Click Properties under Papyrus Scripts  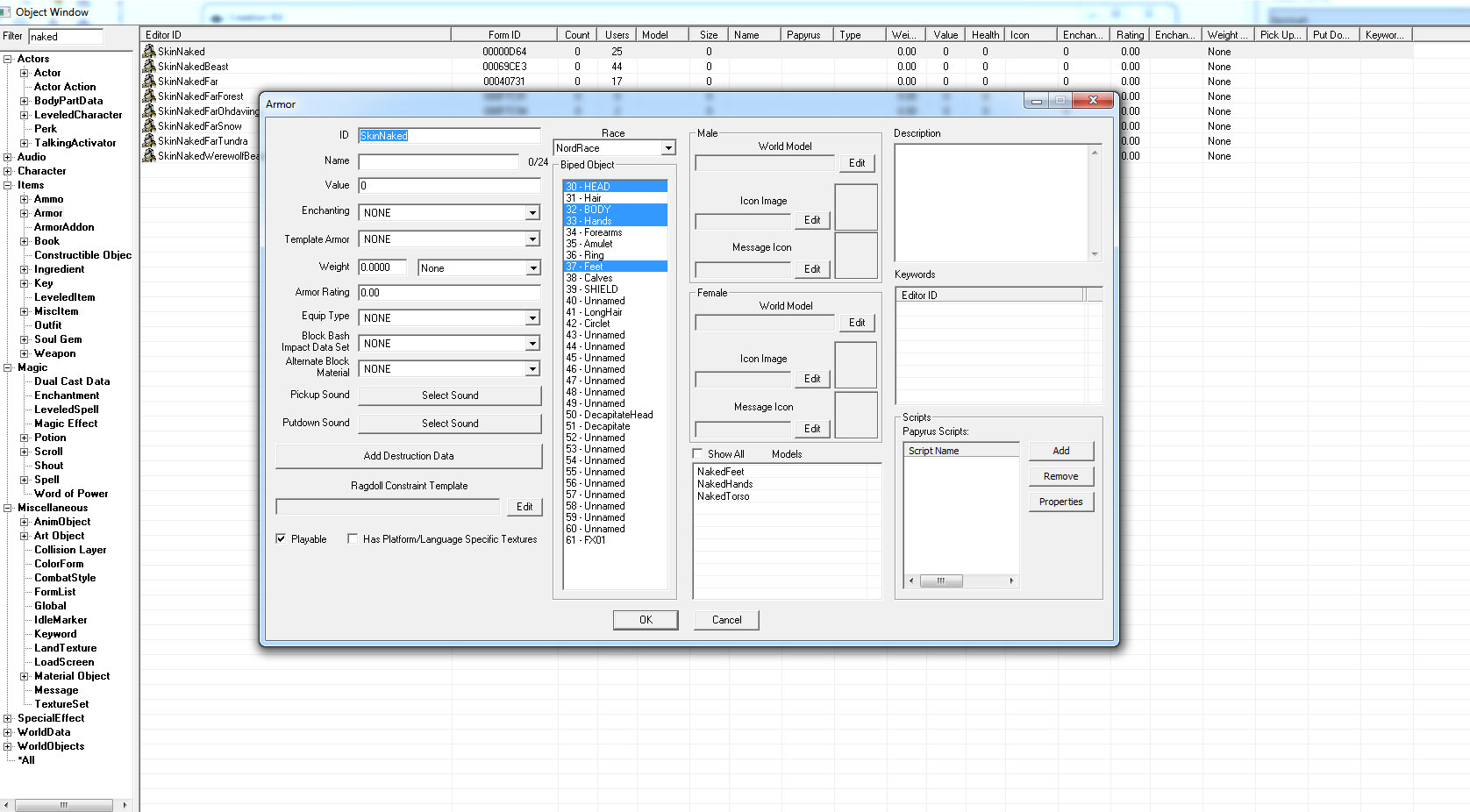click(x=1061, y=502)
